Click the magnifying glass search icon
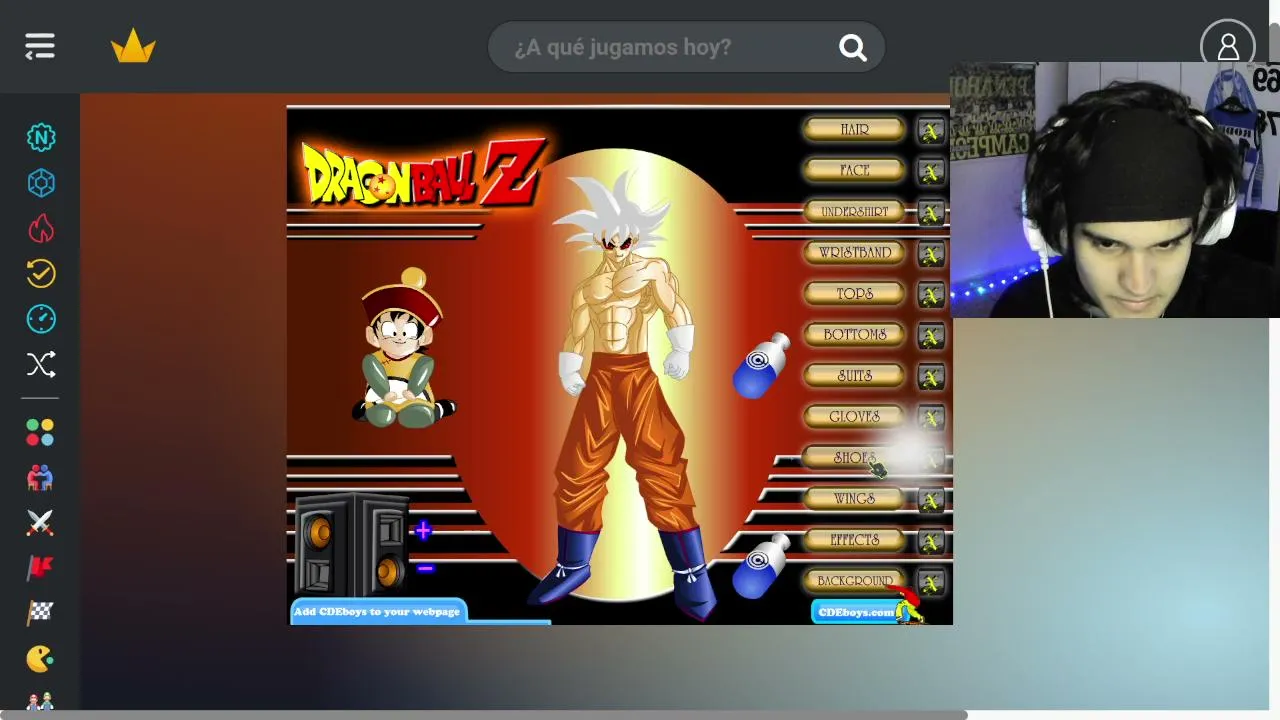Viewport: 1280px width, 720px height. [x=853, y=47]
